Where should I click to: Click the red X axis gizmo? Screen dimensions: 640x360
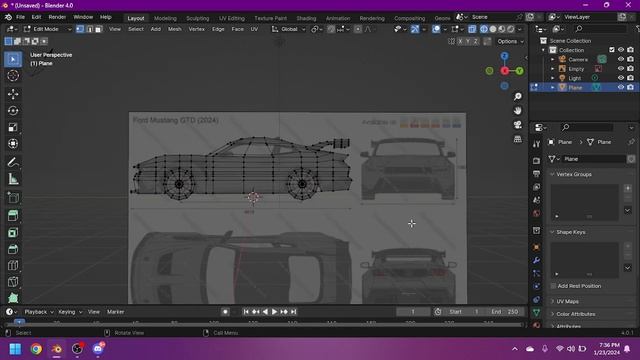coord(505,71)
